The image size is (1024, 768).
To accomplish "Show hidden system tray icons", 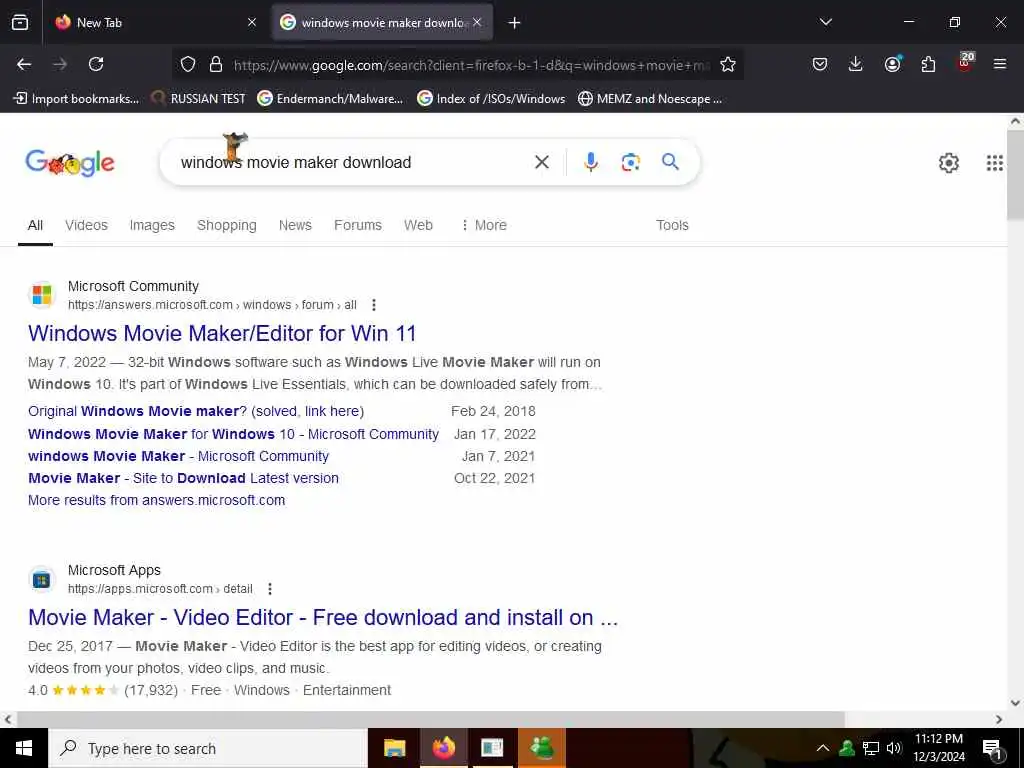I will coord(823,748).
